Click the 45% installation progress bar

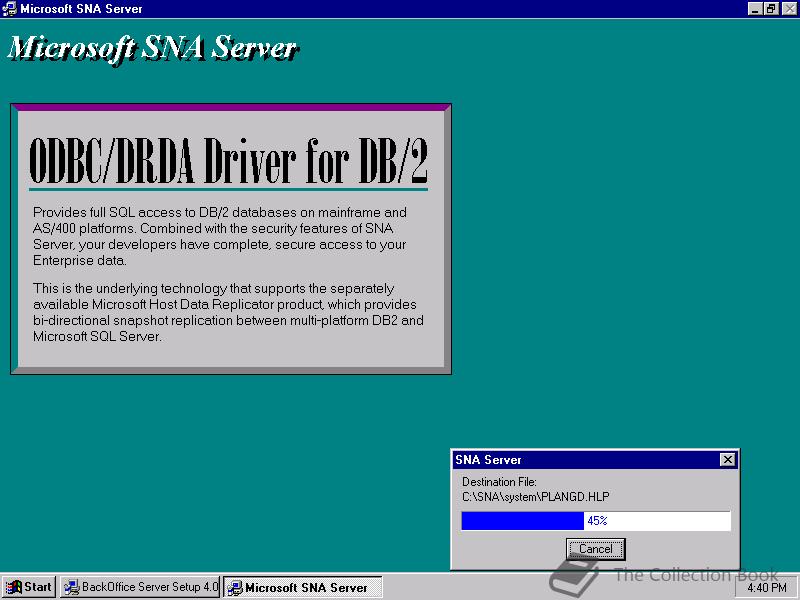pyautogui.click(x=596, y=521)
